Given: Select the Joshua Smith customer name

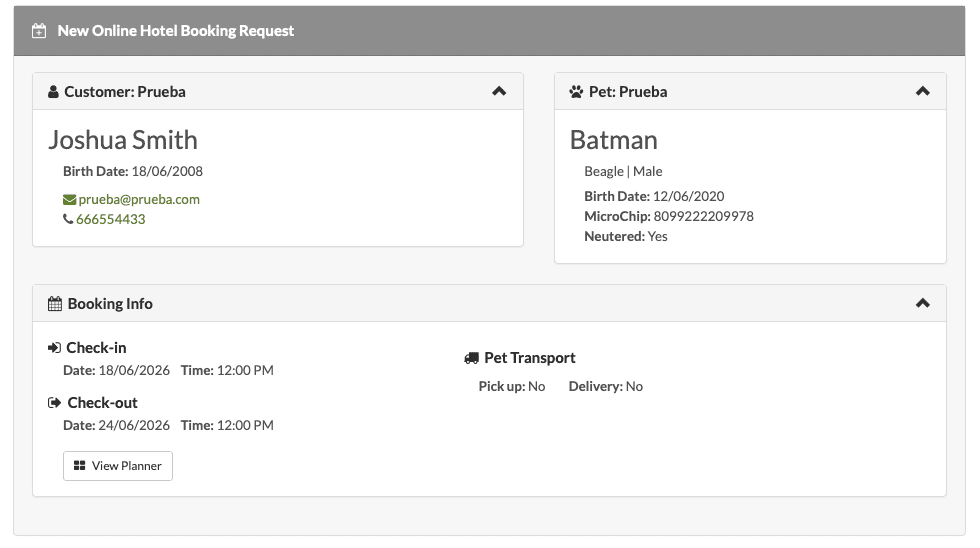Looking at the screenshot, I should [123, 140].
